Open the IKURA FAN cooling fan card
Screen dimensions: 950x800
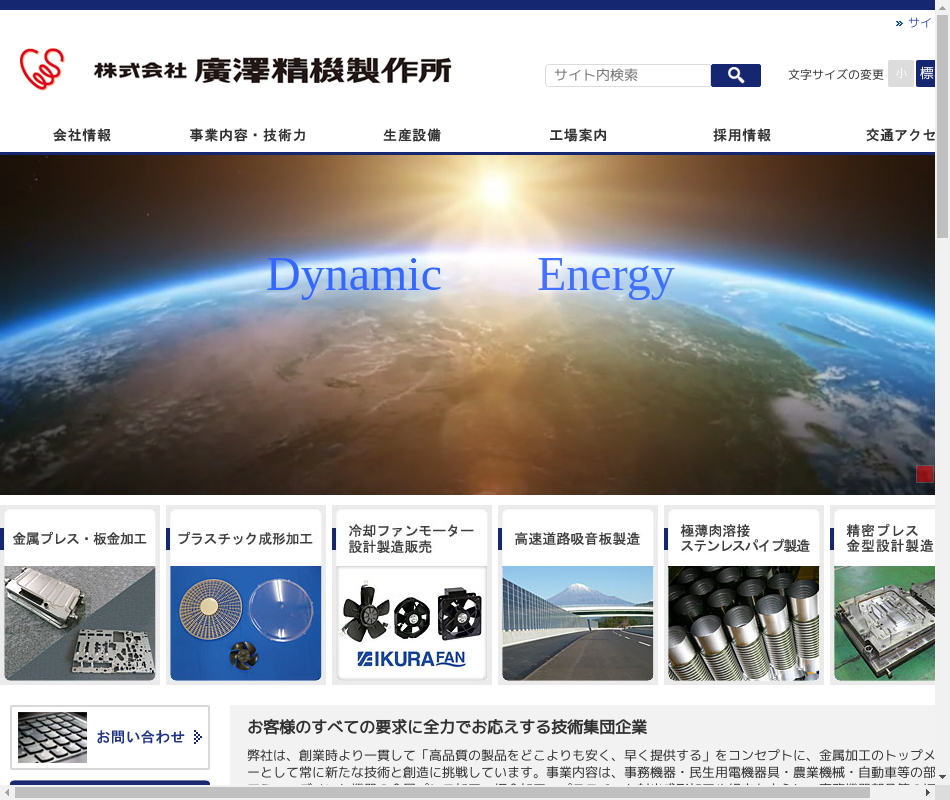coord(411,622)
